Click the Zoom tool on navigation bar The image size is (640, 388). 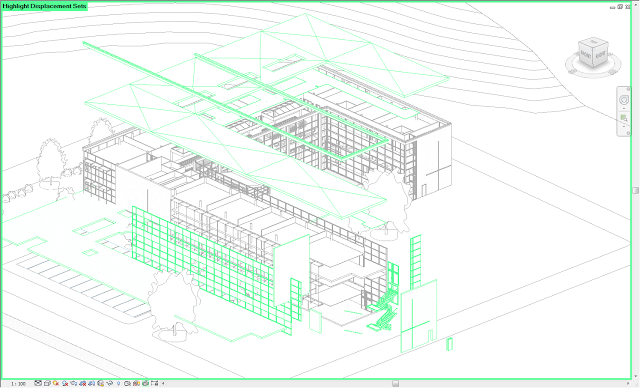pyautogui.click(x=624, y=118)
